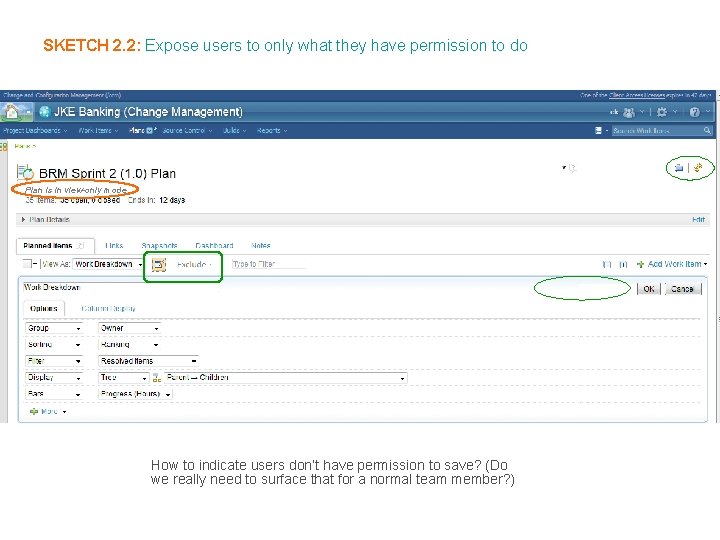The height and width of the screenshot is (540, 720).
Task: Click the Add Work Item link
Action: pyautogui.click(x=674, y=264)
